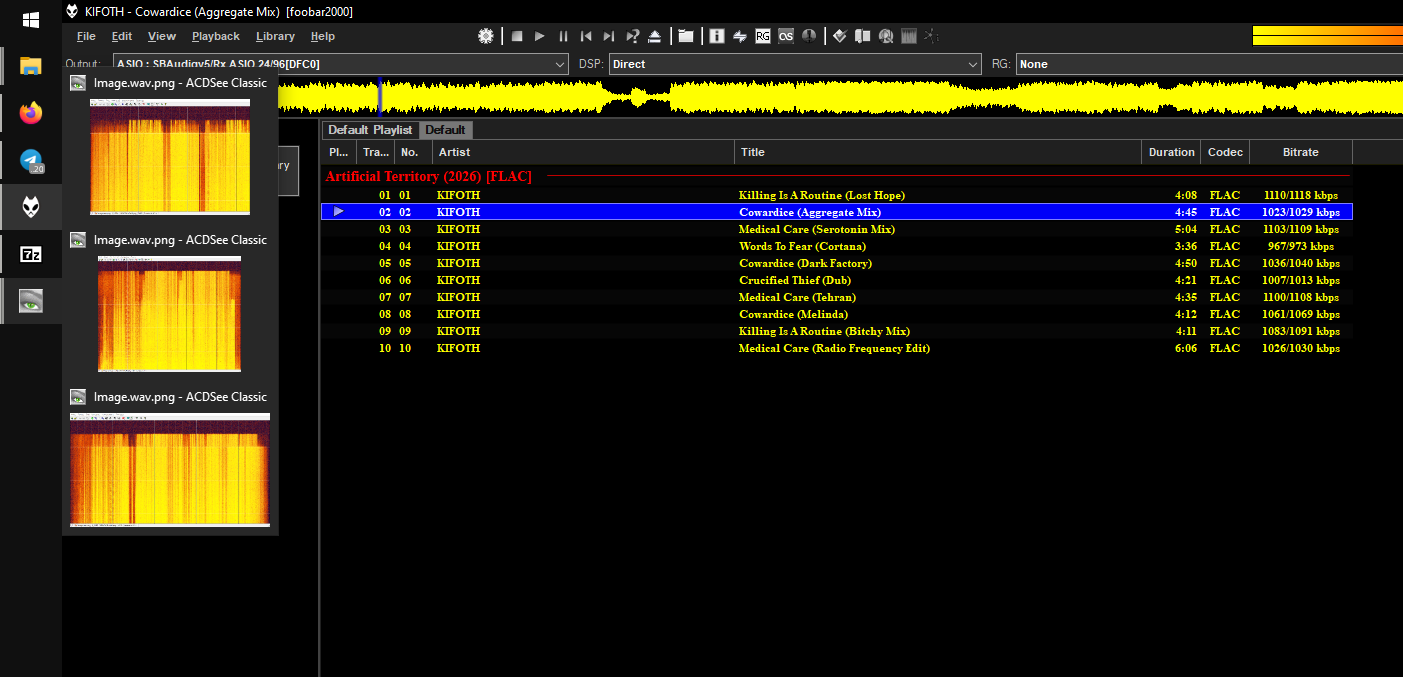Open the View menu
The height and width of the screenshot is (677, 1403).
pyautogui.click(x=162, y=36)
